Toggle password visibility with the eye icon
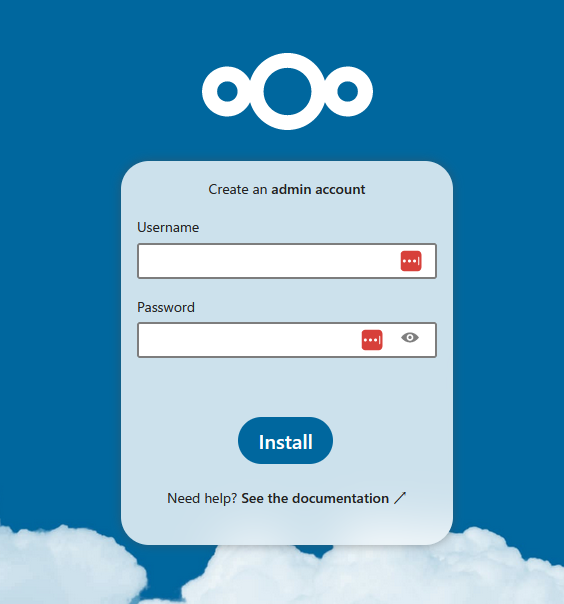The image size is (564, 604). point(410,338)
